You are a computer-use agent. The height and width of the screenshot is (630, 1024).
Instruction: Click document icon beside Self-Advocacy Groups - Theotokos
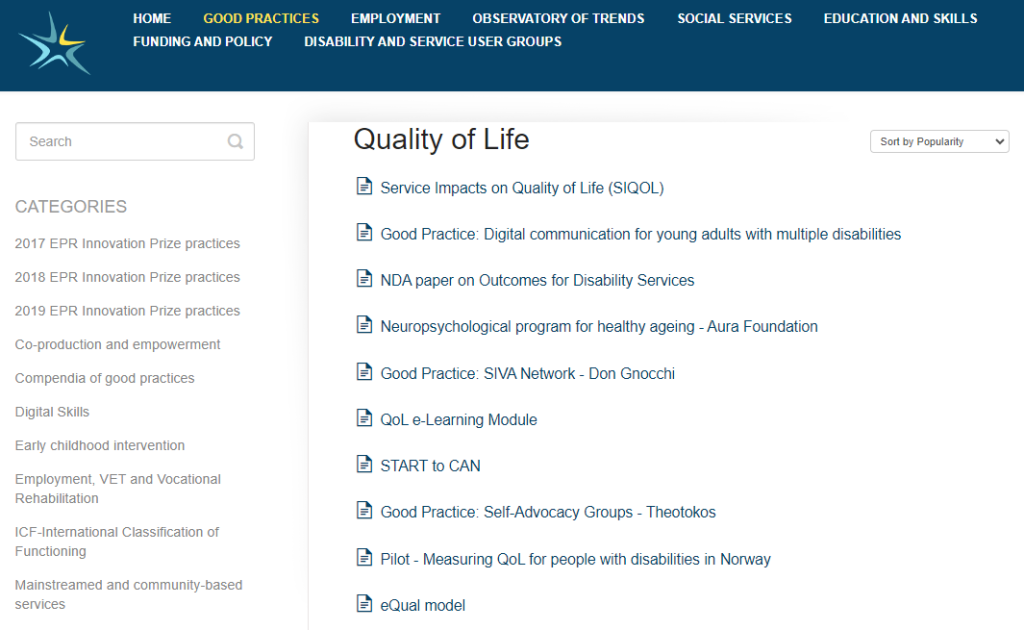pyautogui.click(x=364, y=511)
